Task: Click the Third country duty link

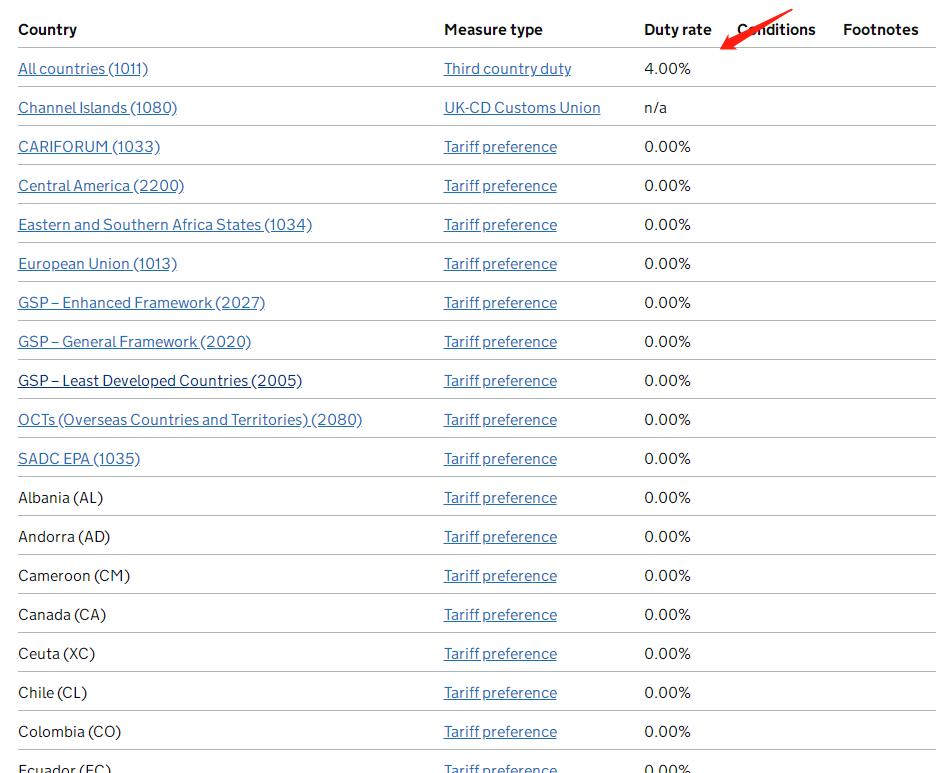Action: tap(508, 69)
